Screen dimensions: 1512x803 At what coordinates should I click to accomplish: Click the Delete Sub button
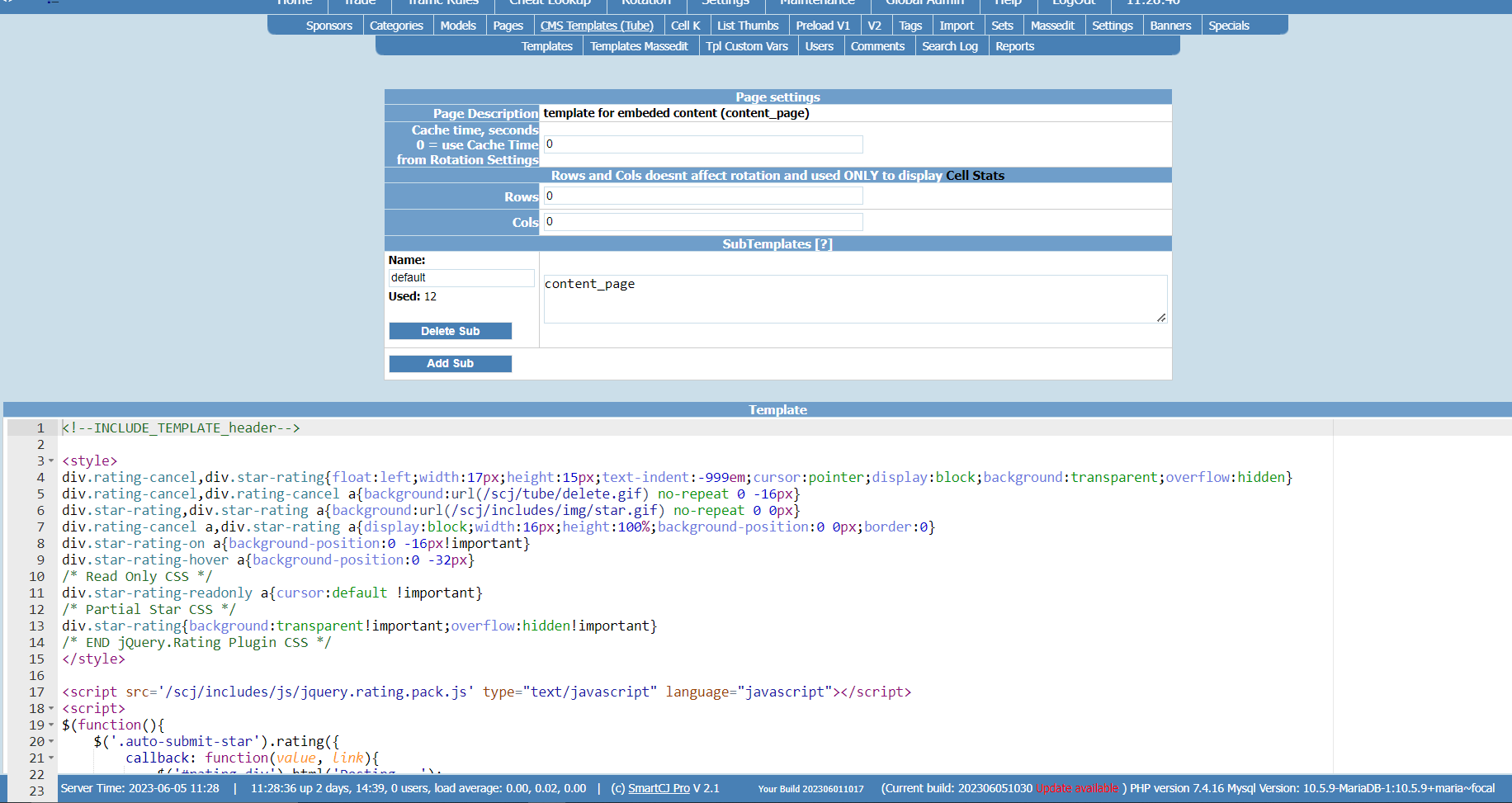click(x=451, y=331)
